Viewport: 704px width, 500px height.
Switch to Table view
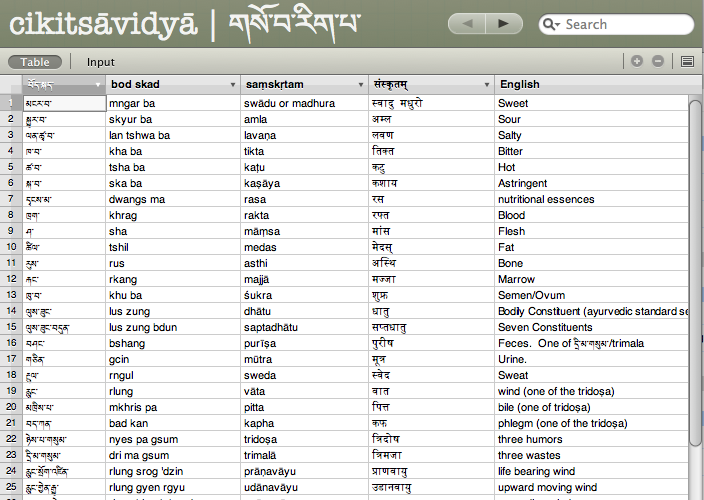(35, 62)
